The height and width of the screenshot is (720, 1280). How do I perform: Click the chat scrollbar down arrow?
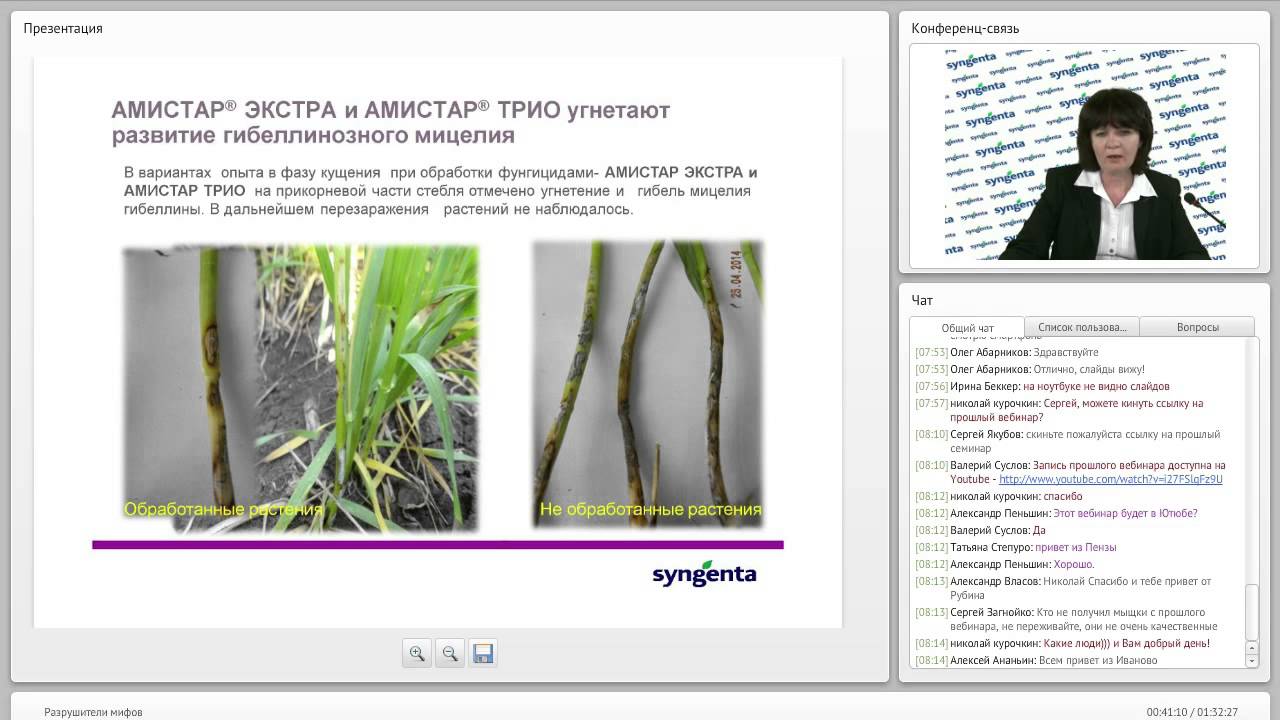1252,661
